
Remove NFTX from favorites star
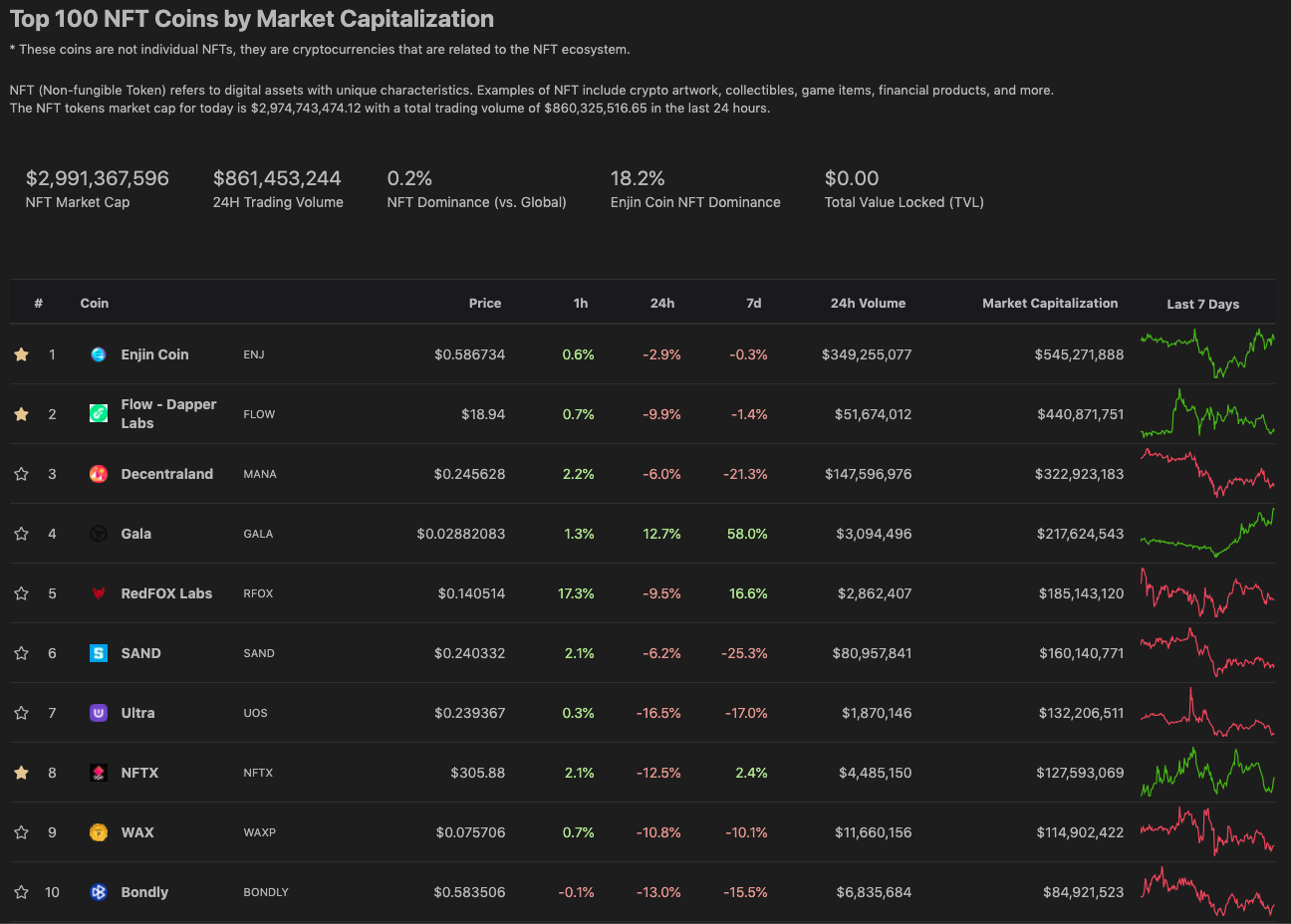21,773
